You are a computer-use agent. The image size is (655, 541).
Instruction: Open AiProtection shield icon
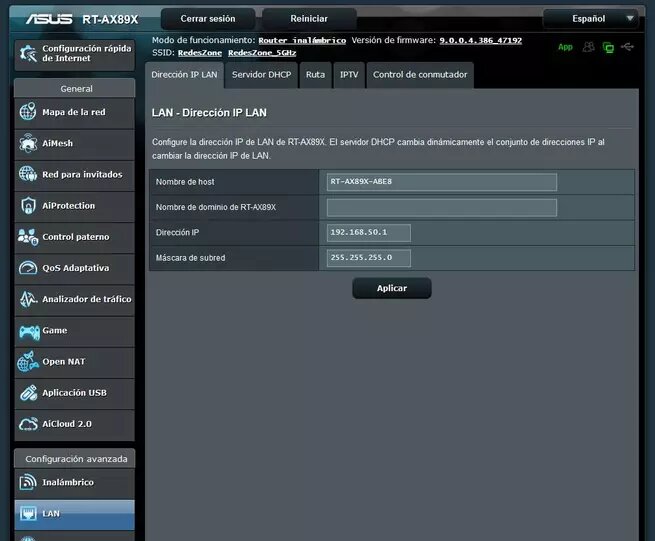(27, 205)
